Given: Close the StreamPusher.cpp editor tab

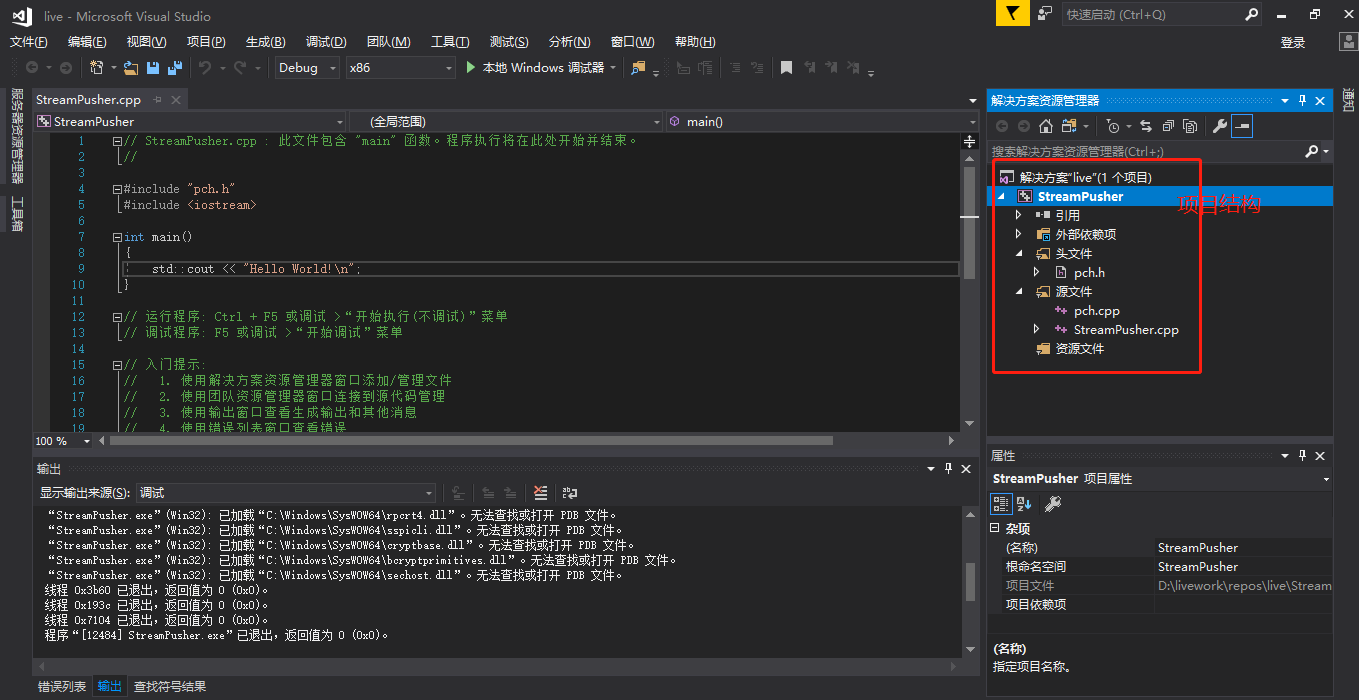Looking at the screenshot, I should [176, 100].
